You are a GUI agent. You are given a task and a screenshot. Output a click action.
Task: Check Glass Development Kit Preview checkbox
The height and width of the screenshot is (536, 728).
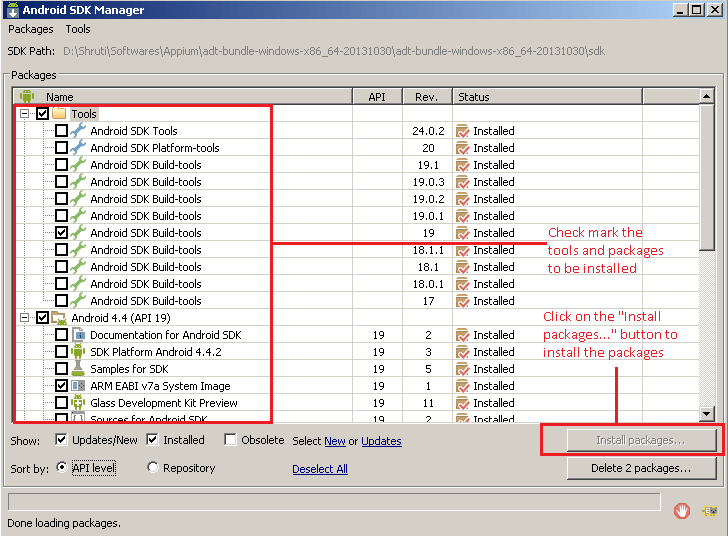61,402
